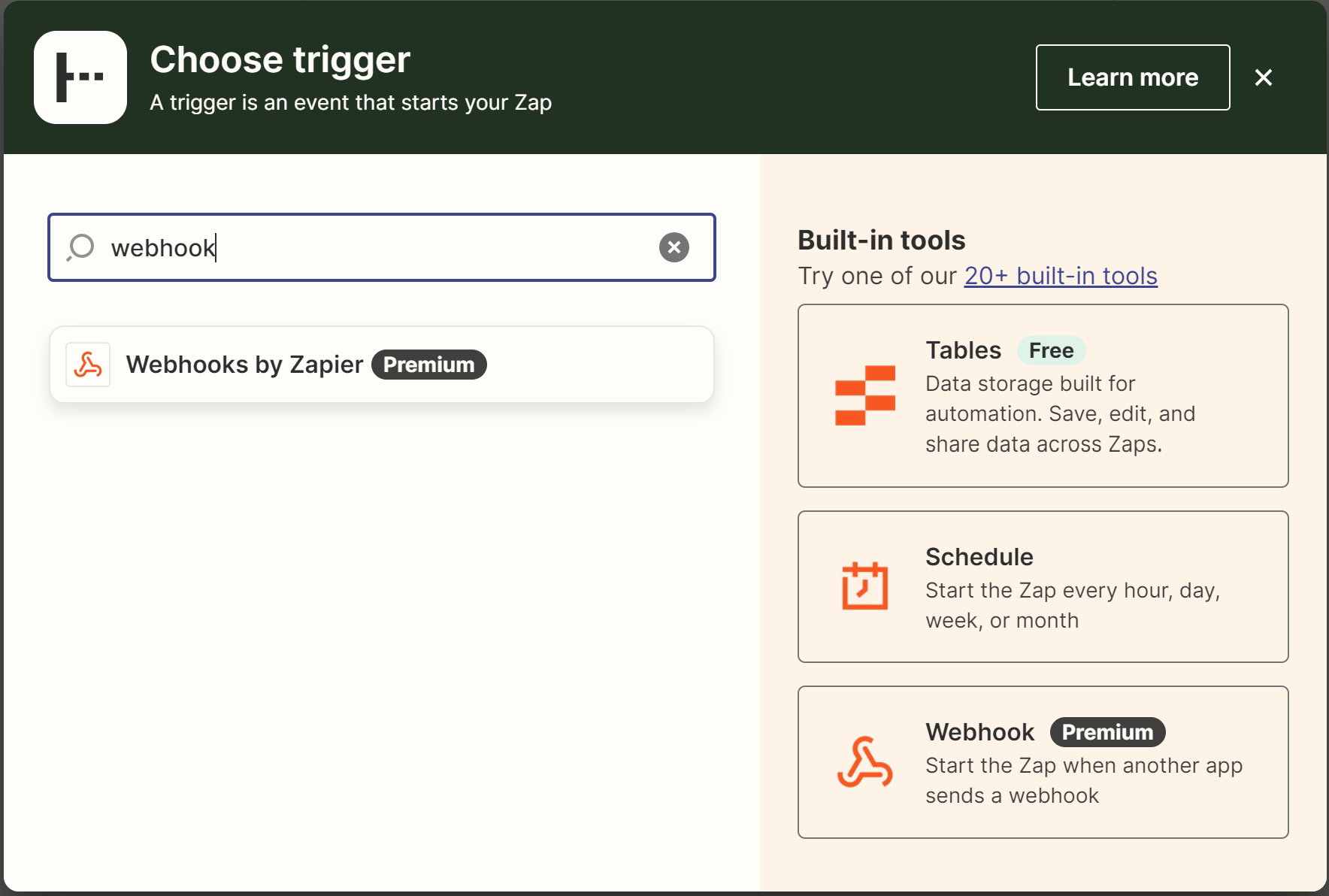Click 'A trigger is an event' subtitle
The height and width of the screenshot is (896, 1329).
(350, 102)
